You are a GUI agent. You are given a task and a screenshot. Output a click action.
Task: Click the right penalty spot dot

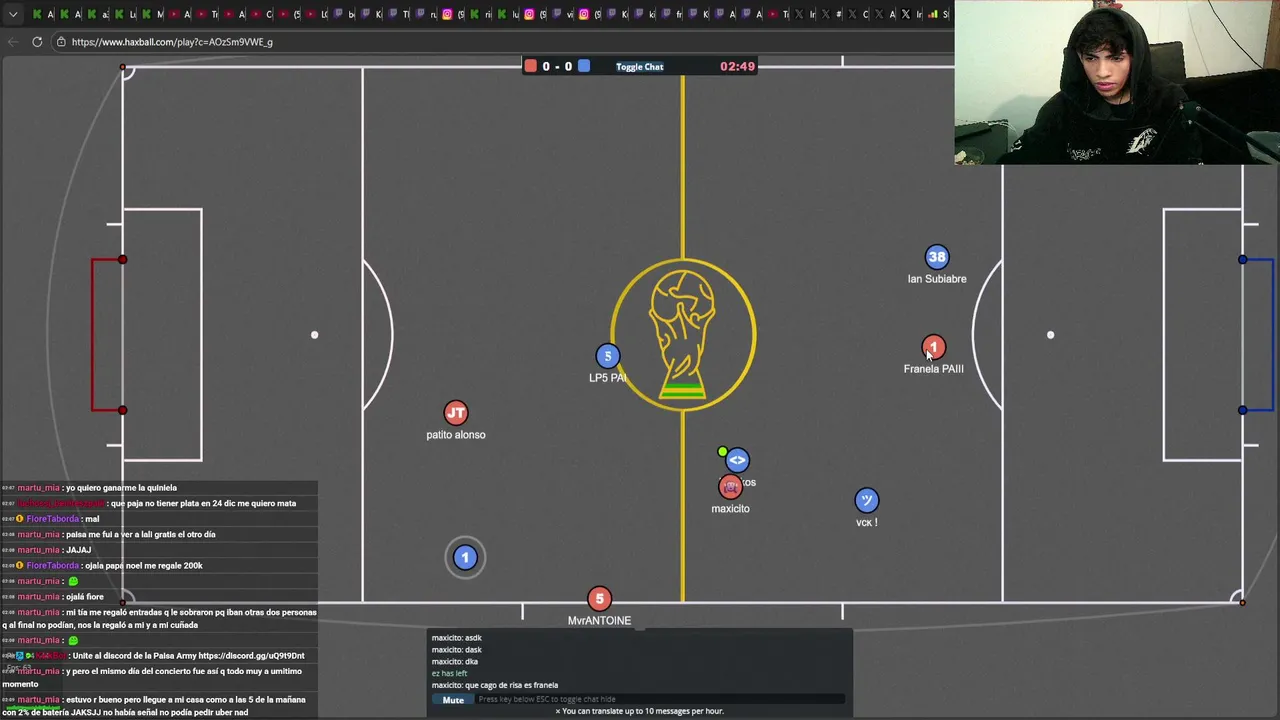pyautogui.click(x=1050, y=335)
